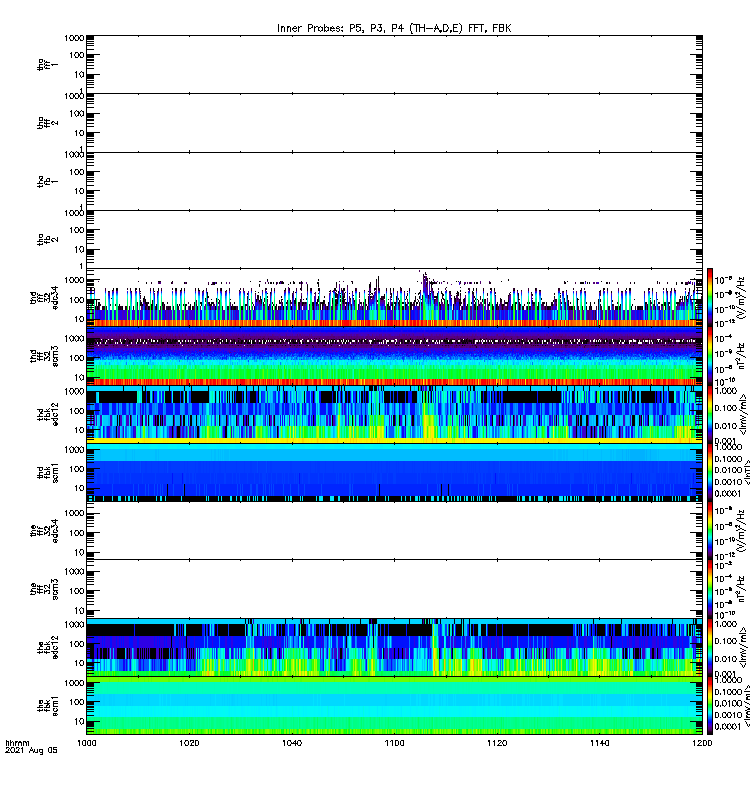Click the thd scm3 FFT spectrogram panel
This screenshot has height=800, width=750.
[x=394, y=356]
